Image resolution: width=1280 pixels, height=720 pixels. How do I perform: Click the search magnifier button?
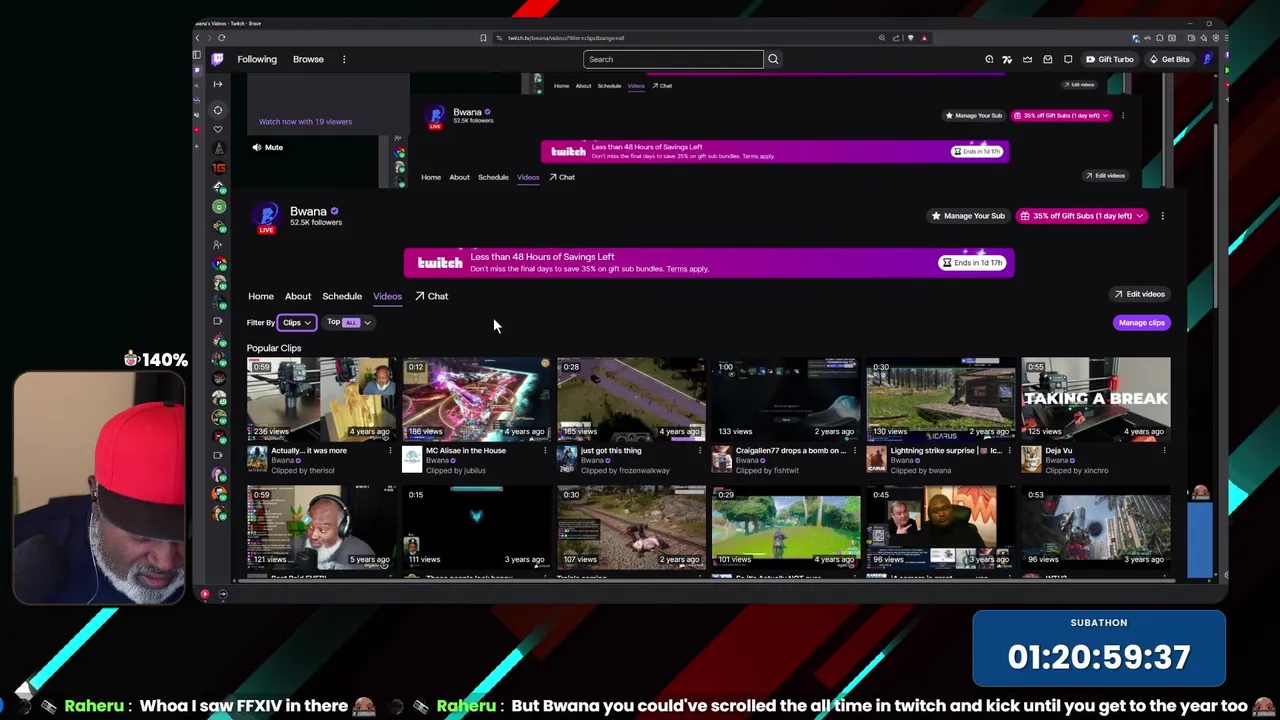773,59
